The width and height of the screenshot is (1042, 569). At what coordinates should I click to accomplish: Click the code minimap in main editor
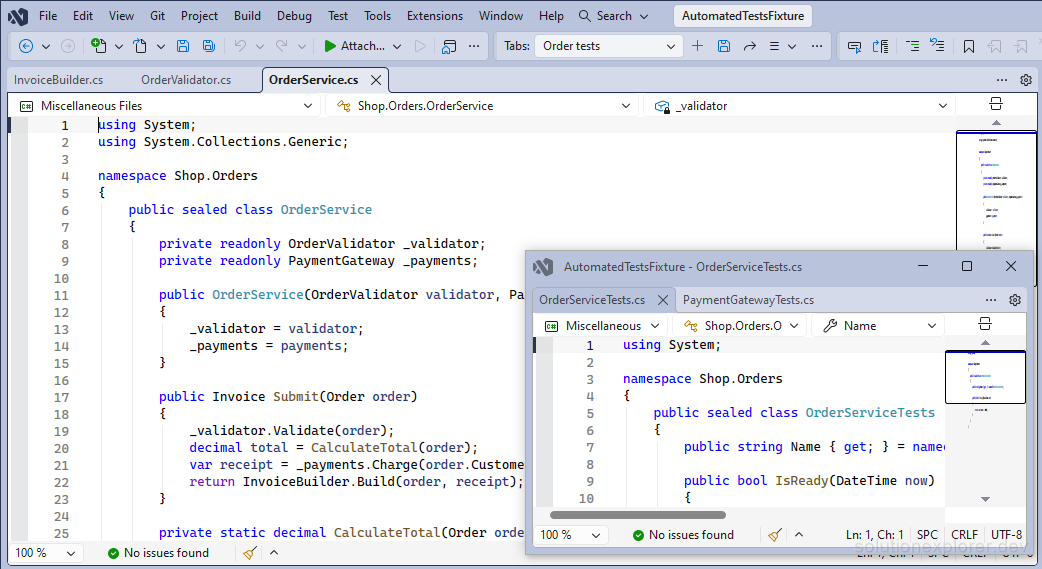[x=995, y=191]
